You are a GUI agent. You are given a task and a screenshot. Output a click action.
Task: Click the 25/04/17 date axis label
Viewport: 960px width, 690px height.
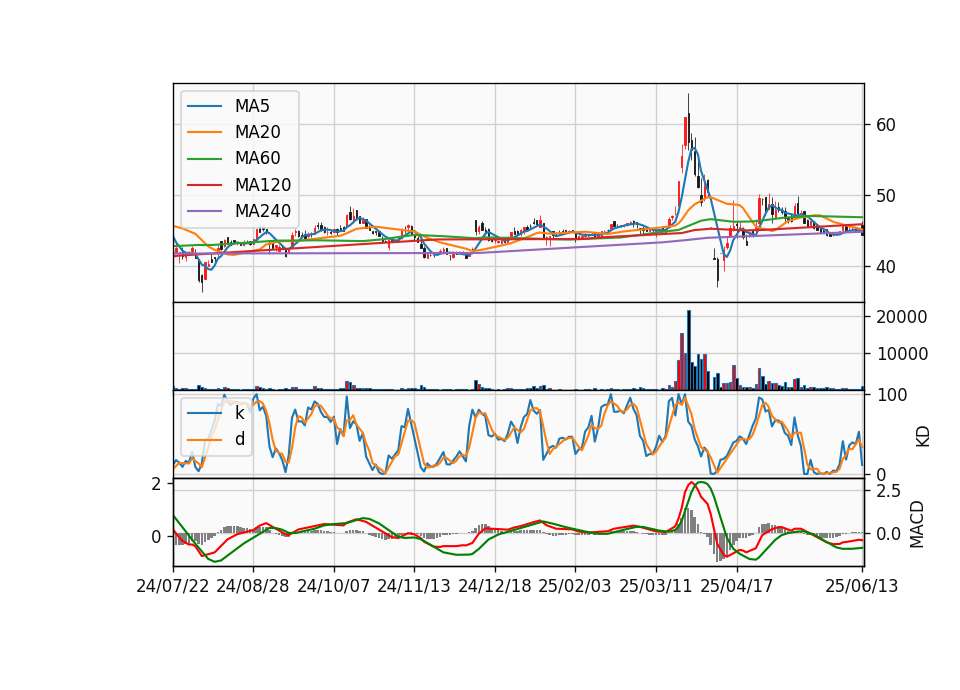tap(737, 586)
